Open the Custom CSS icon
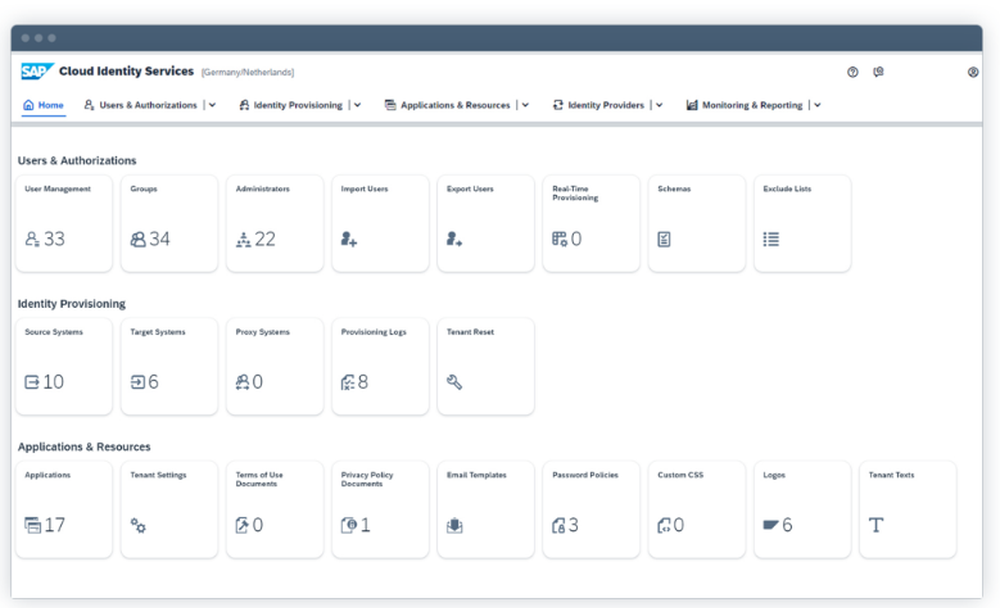Image resolution: width=1000 pixels, height=608 pixels. [664, 523]
